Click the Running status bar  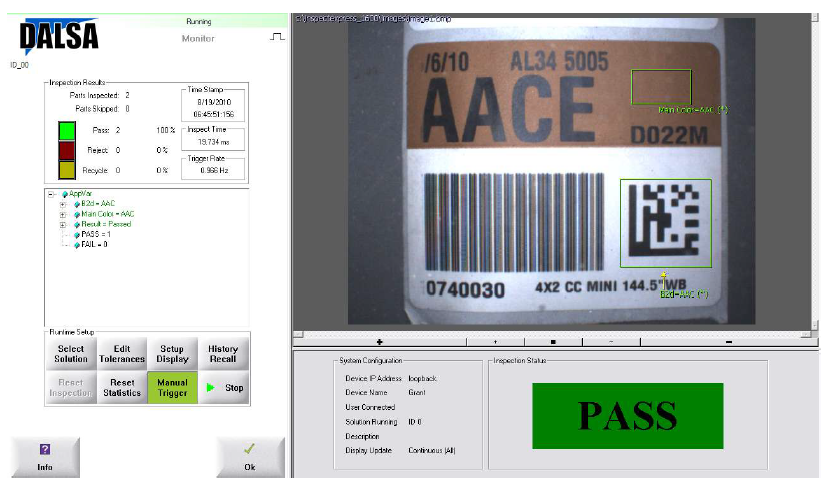[199, 21]
